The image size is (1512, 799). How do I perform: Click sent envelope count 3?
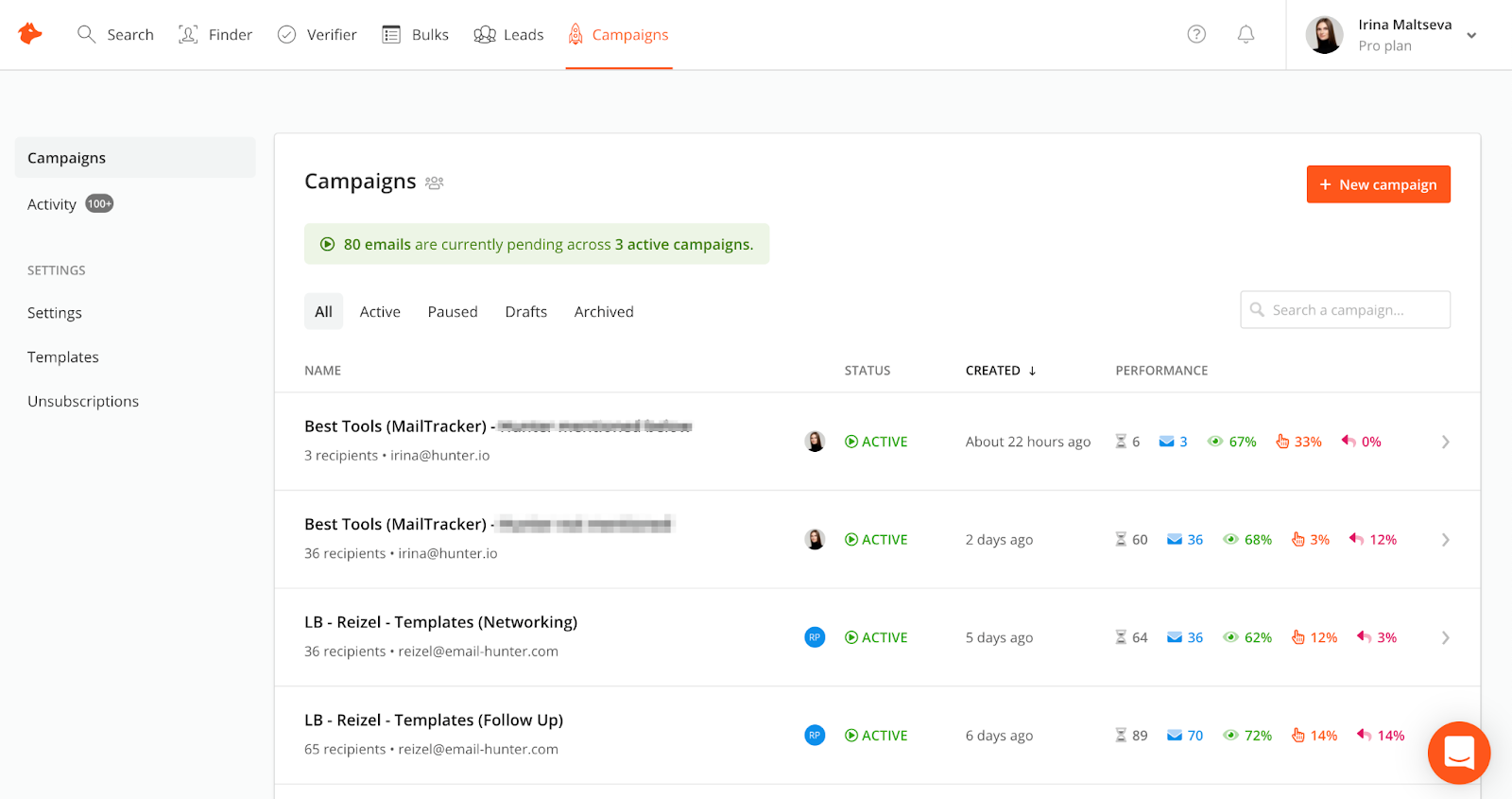[x=1173, y=442]
